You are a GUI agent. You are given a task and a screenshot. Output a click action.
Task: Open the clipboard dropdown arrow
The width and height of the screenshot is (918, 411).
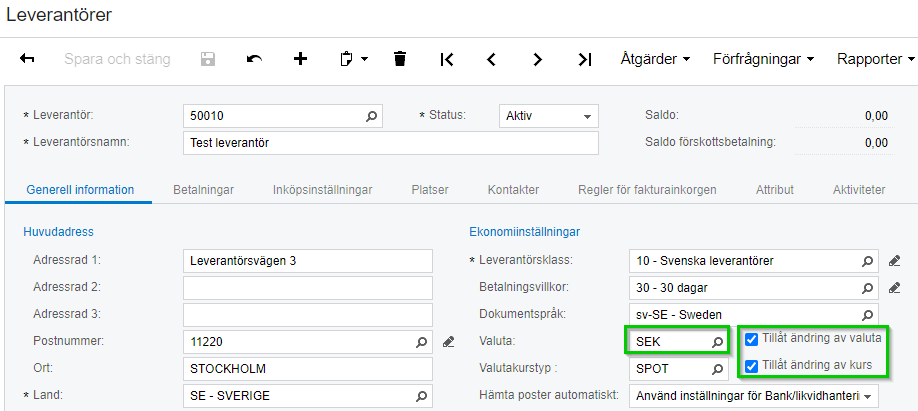click(365, 59)
